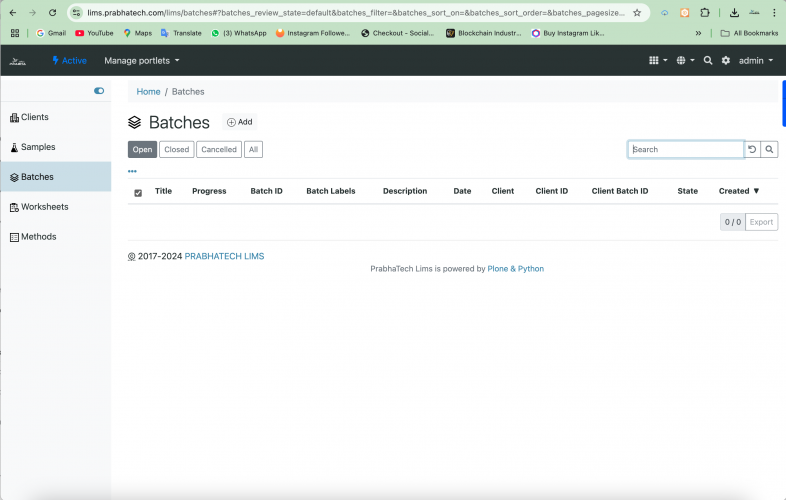Click the Batches stacked layers heading icon
Viewport: 786px width, 500px height.
coord(134,122)
